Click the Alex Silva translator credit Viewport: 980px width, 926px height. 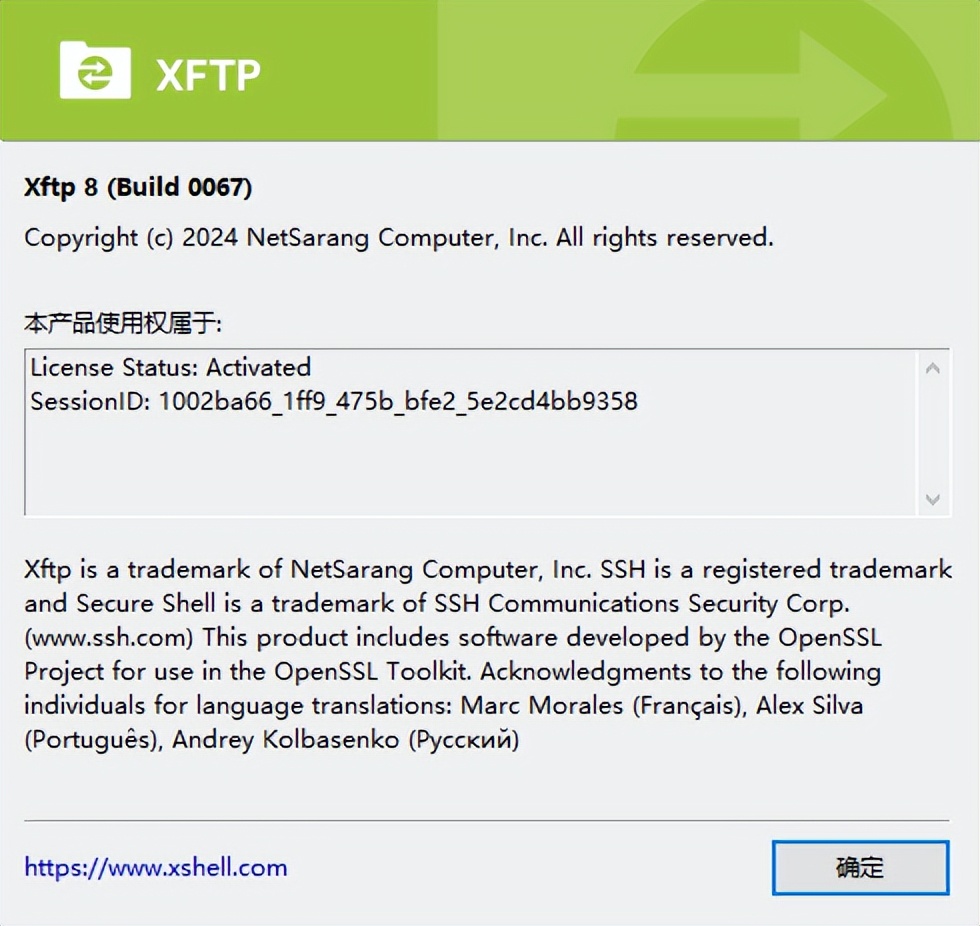click(809, 705)
